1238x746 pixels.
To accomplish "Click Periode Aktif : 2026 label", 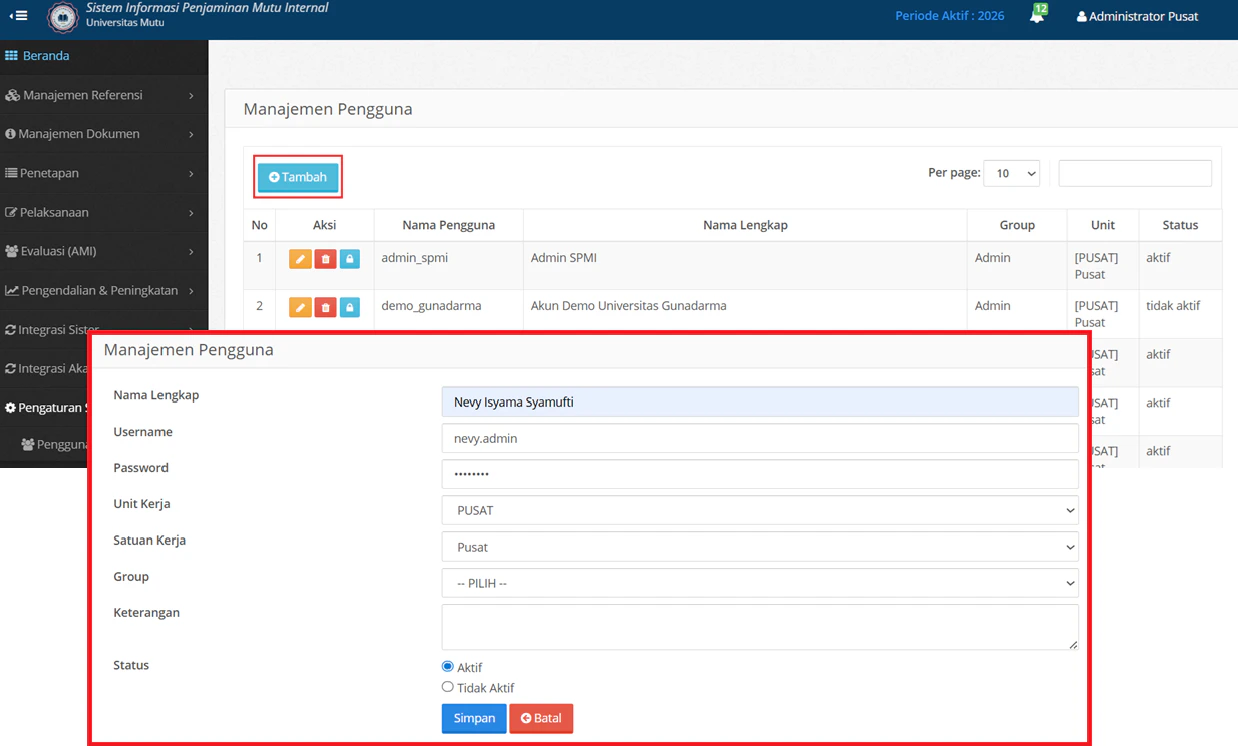I will tap(949, 16).
